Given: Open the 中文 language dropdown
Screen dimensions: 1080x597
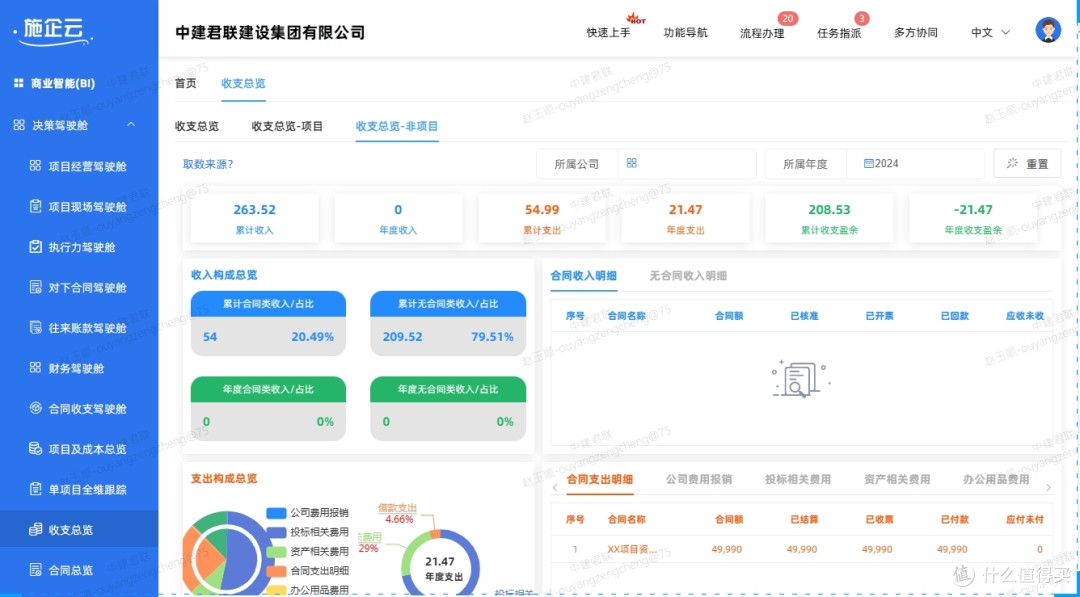Looking at the screenshot, I should [990, 32].
